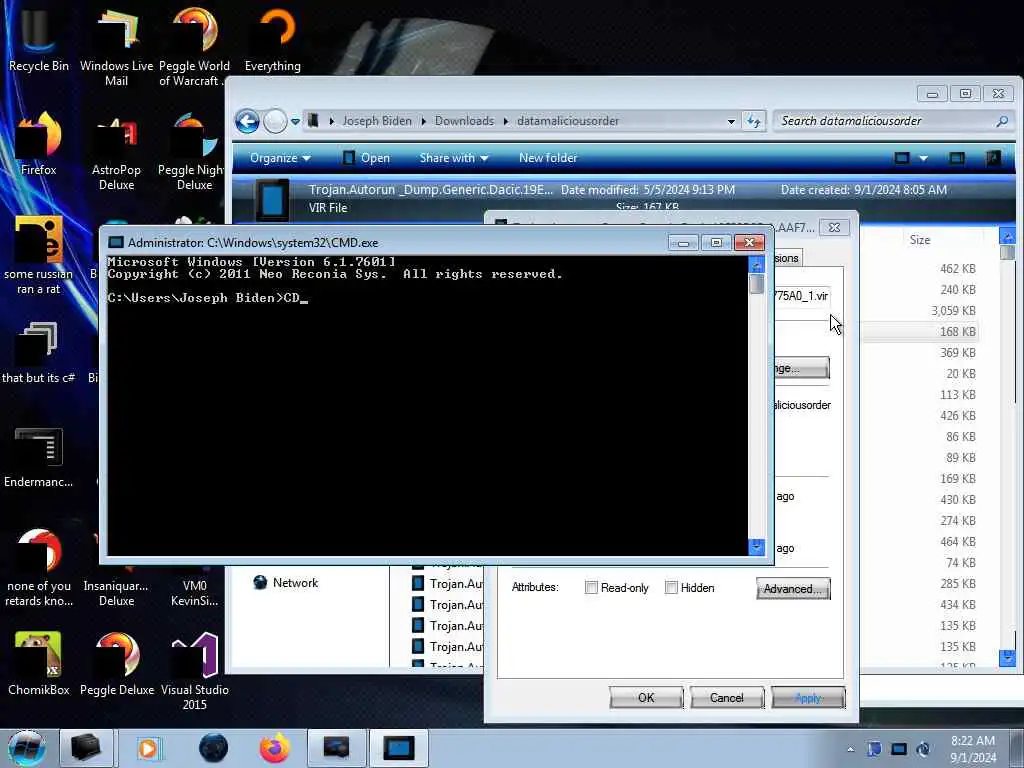The height and width of the screenshot is (768, 1024).
Task: Open the change-view options arrow
Action: 923,158
